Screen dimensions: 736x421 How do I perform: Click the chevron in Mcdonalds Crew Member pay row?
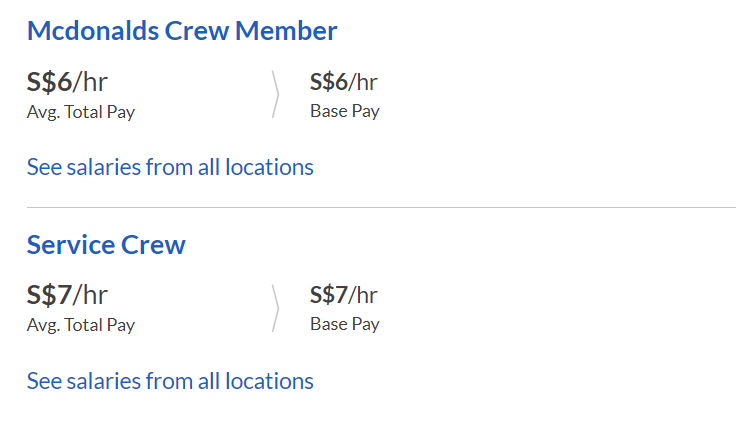pyautogui.click(x=275, y=94)
